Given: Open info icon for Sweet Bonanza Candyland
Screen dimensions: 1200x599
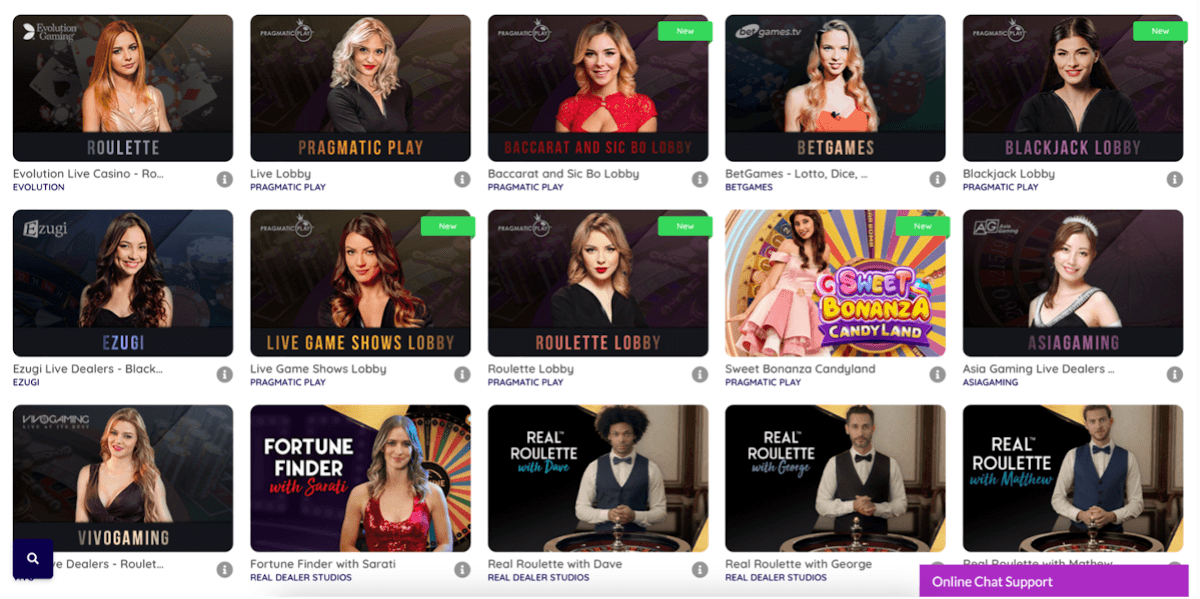Looking at the screenshot, I should coord(937,374).
